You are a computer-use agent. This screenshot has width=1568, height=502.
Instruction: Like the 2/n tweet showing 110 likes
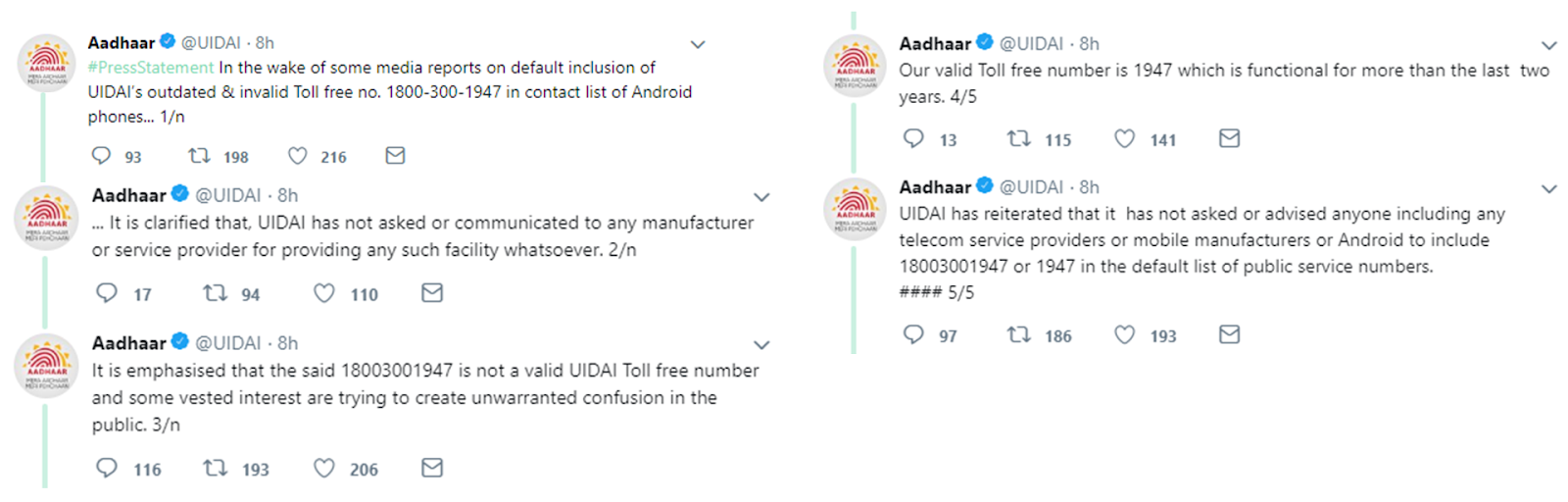(x=324, y=293)
